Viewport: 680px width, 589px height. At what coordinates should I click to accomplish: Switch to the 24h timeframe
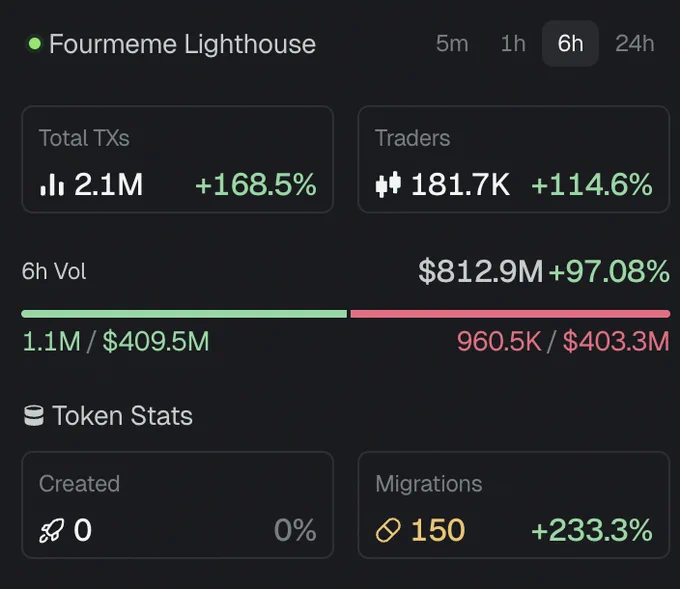pos(635,44)
